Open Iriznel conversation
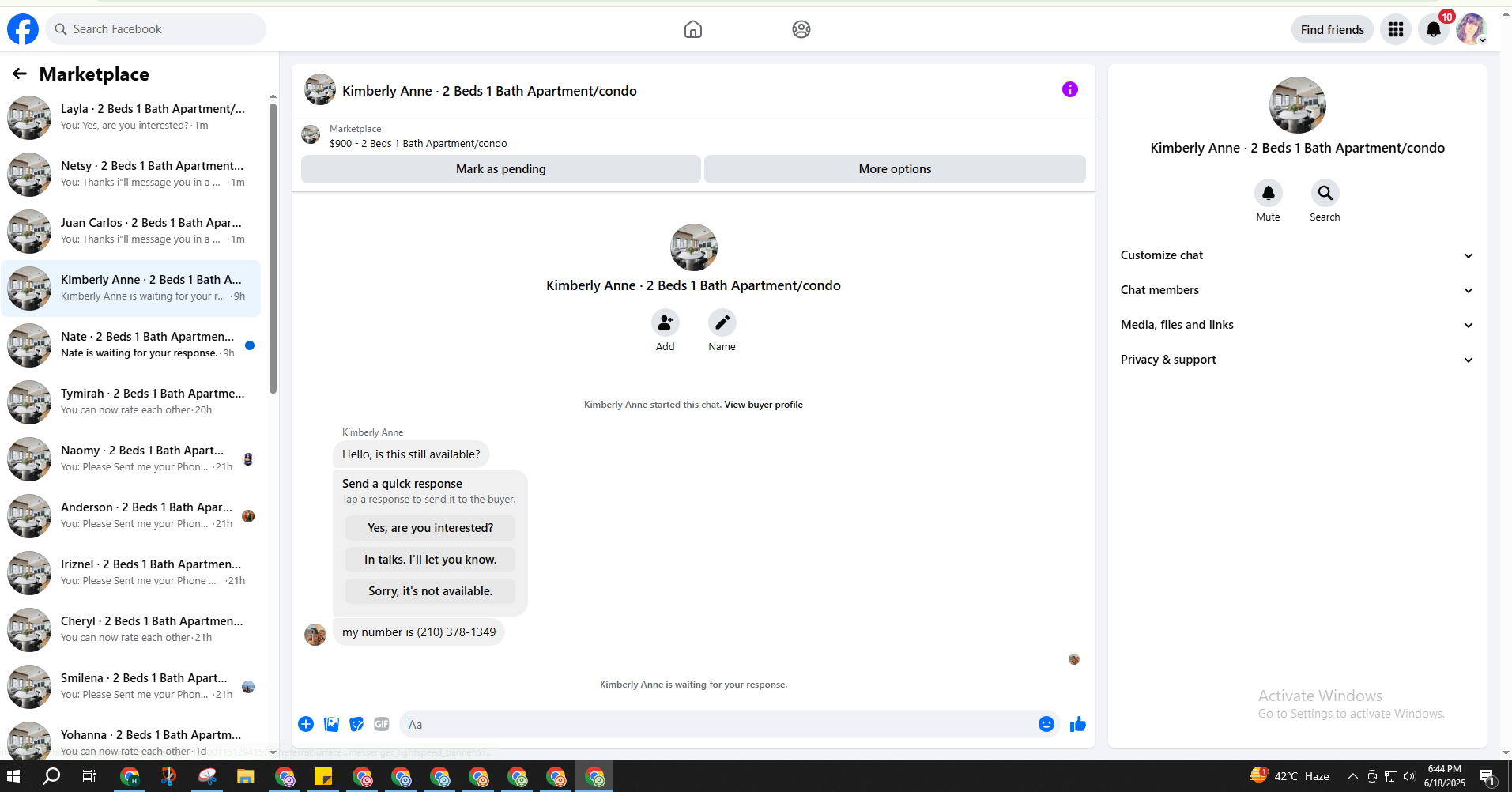The width and height of the screenshot is (1512, 792). click(131, 573)
